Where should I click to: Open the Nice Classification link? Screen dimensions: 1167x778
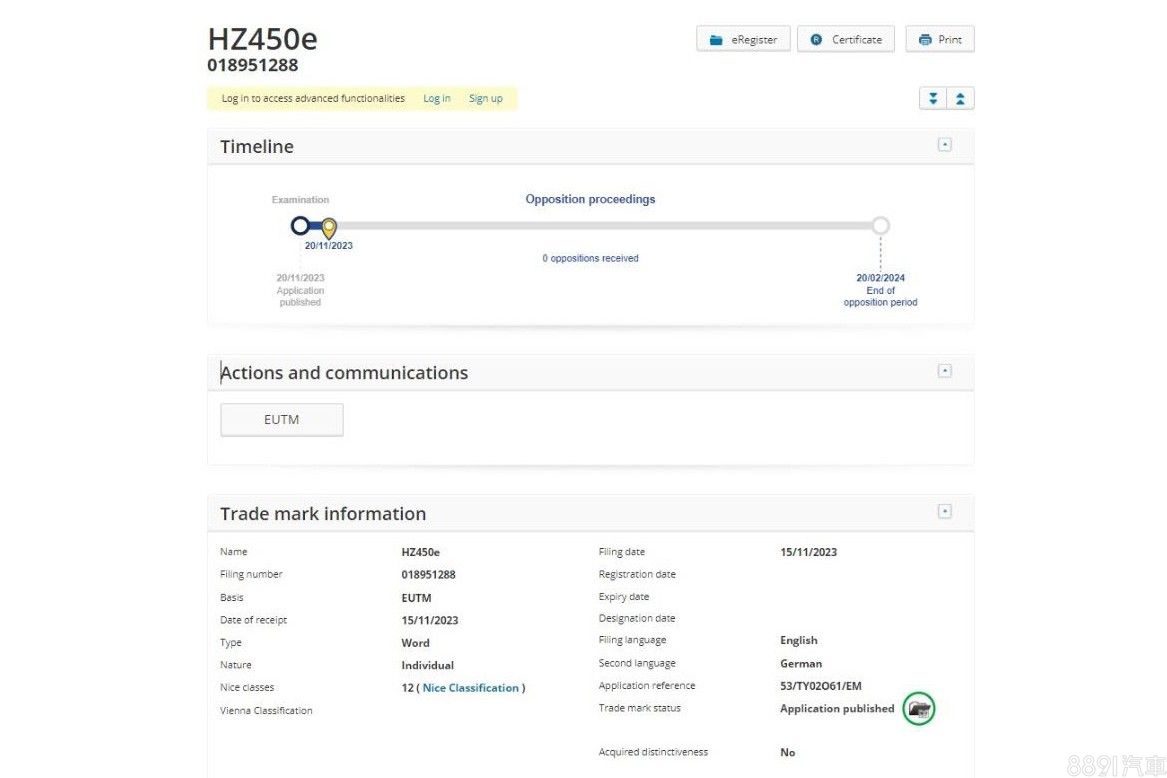471,688
